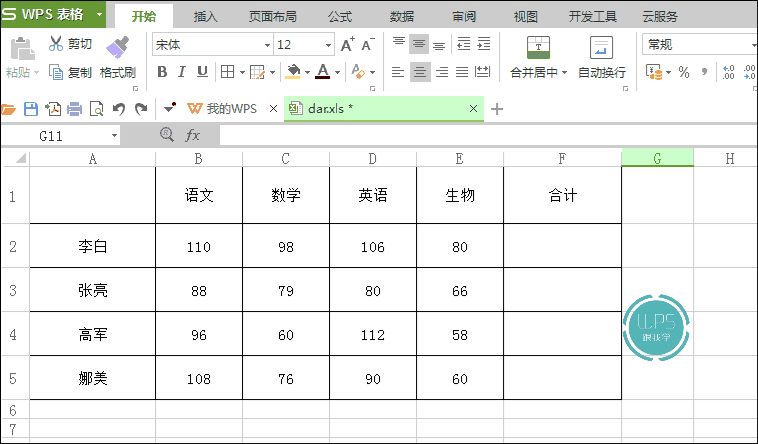Switch to the 审阅 tab

[464, 16]
